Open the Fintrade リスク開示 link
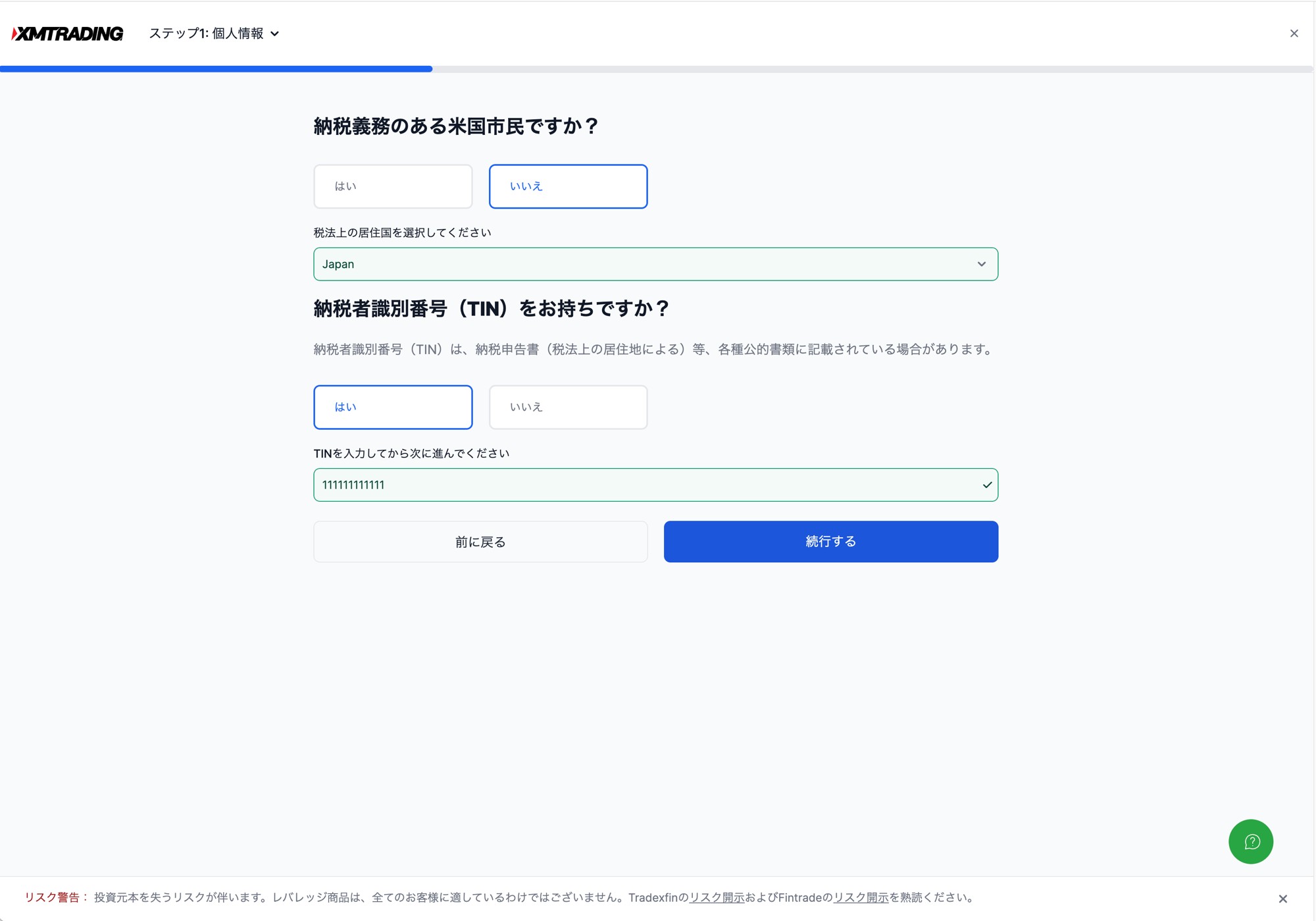 (861, 898)
